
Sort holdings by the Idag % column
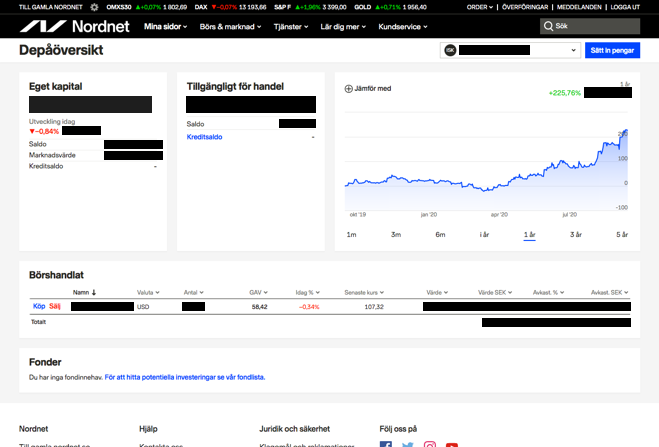pos(306,292)
